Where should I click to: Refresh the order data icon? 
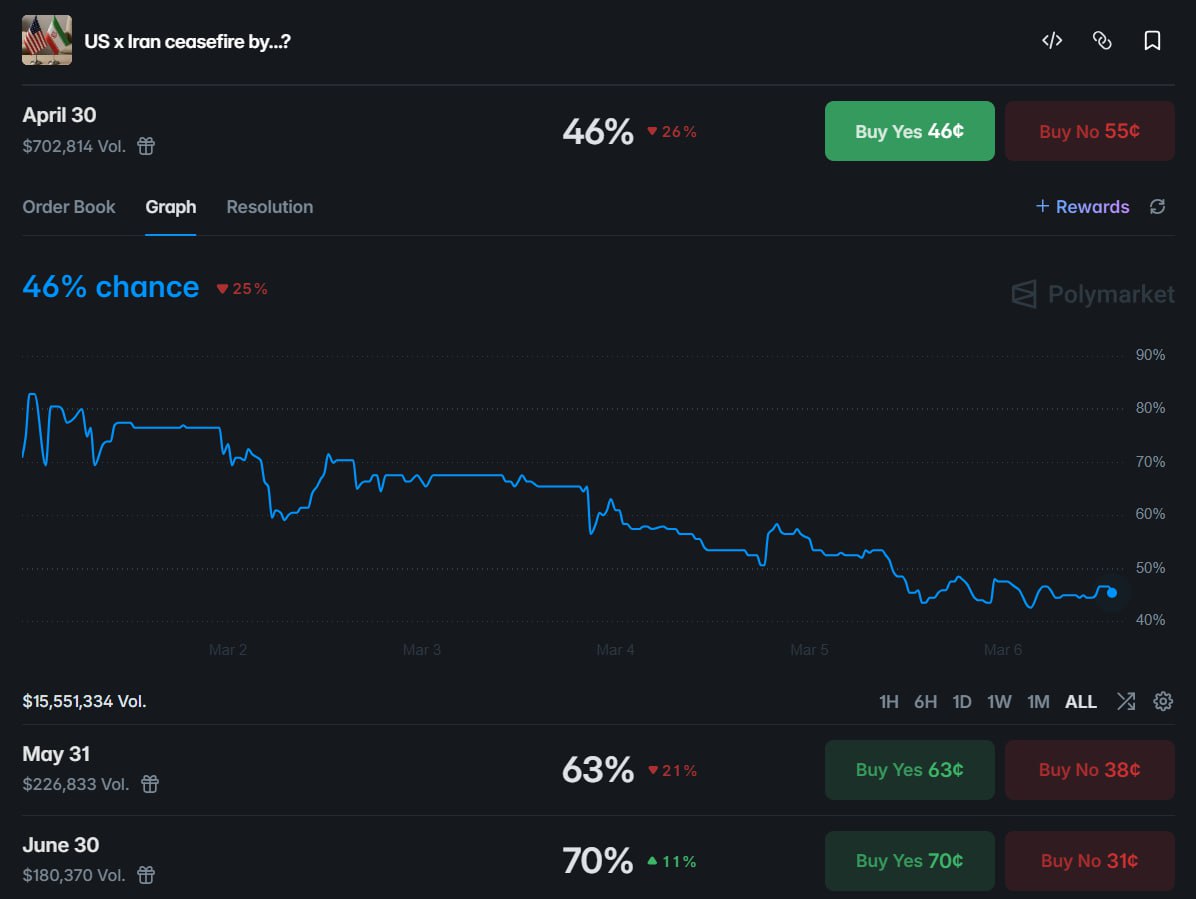click(1157, 207)
